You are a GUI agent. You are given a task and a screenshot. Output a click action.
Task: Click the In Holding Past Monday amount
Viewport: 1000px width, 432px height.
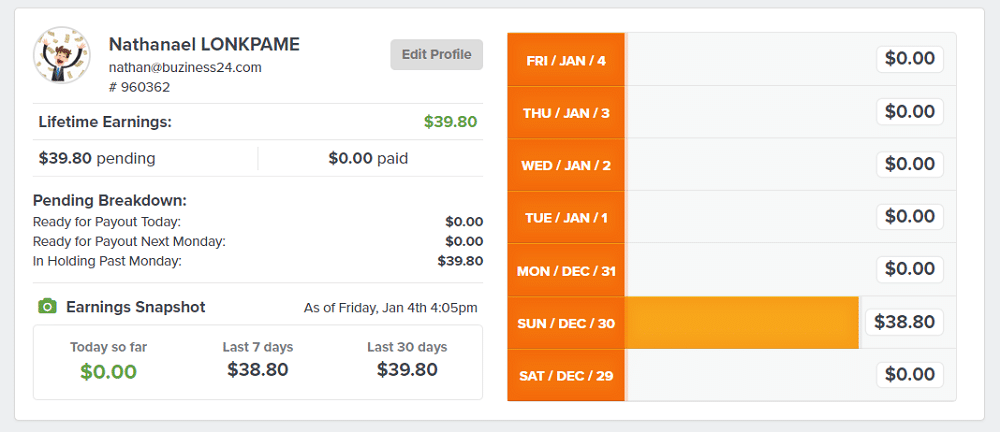pos(460,260)
